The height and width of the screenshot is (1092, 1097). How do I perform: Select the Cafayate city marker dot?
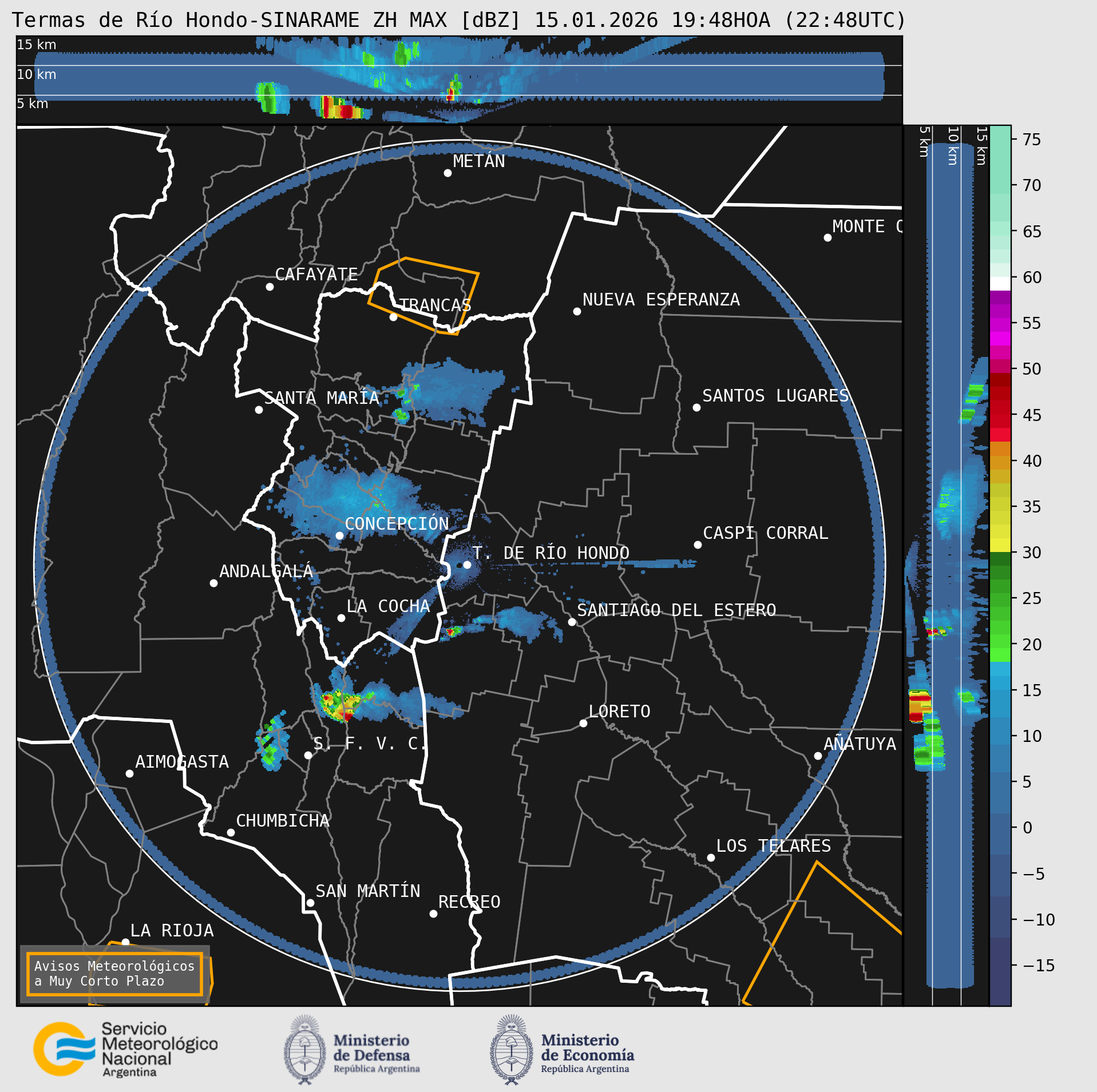tap(270, 287)
